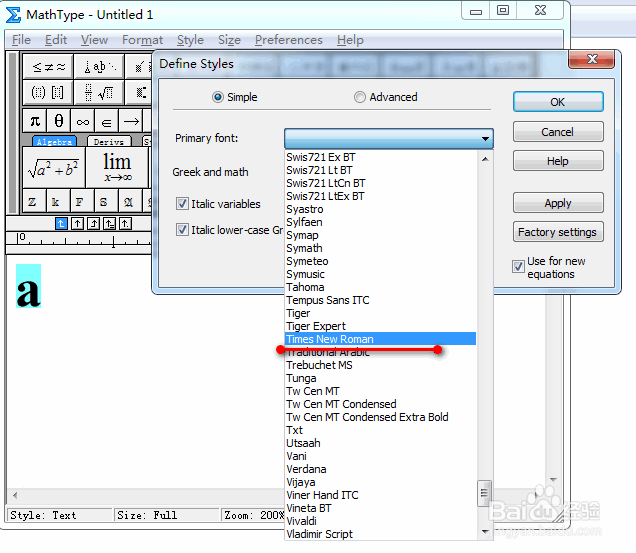This screenshot has height=553, width=636.
Task: Choose Times New Roman from font list
Action: pos(380,339)
